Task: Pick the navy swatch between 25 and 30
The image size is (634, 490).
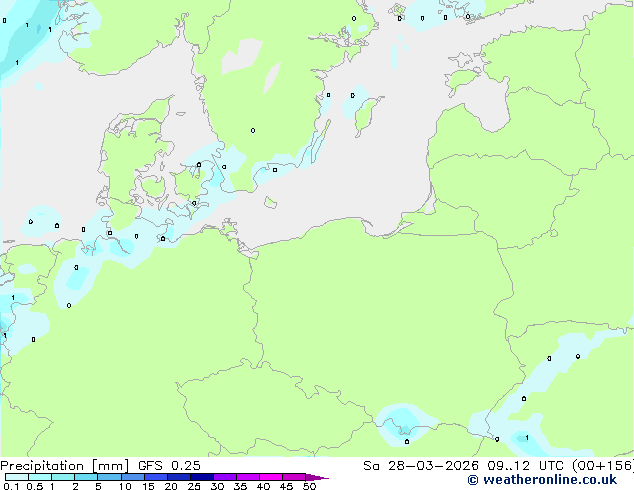Action: pos(201,477)
